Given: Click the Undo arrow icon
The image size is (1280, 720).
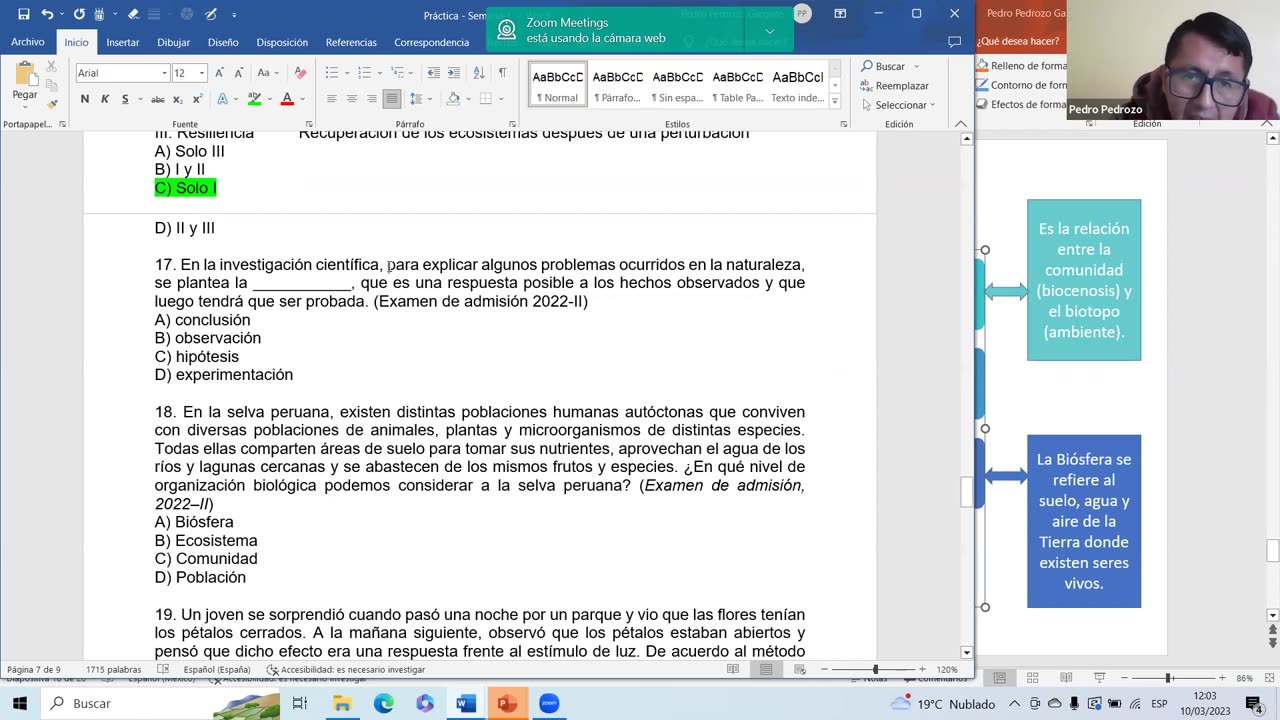Looking at the screenshot, I should (x=47, y=15).
